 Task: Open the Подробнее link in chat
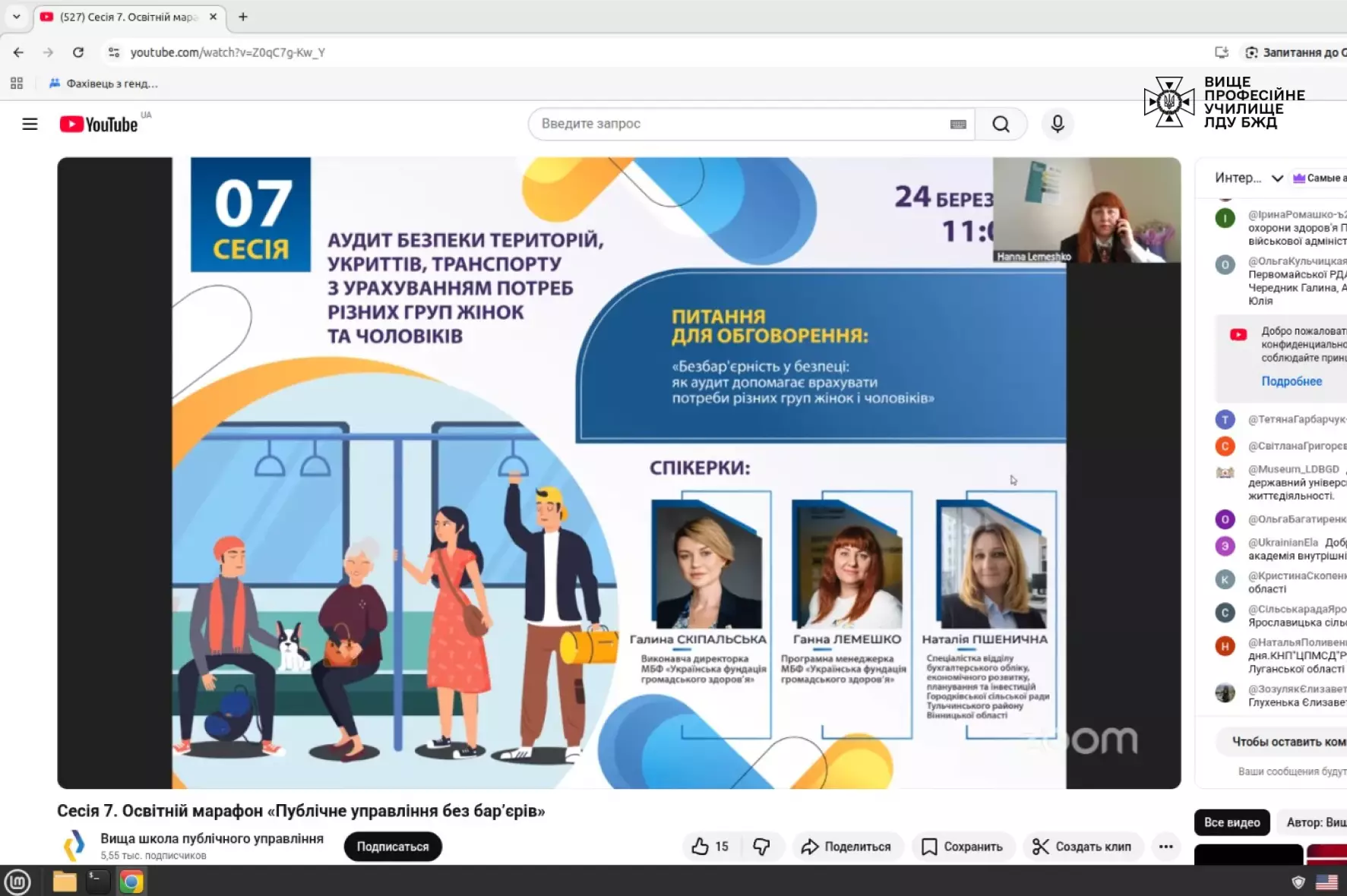click(x=1291, y=381)
